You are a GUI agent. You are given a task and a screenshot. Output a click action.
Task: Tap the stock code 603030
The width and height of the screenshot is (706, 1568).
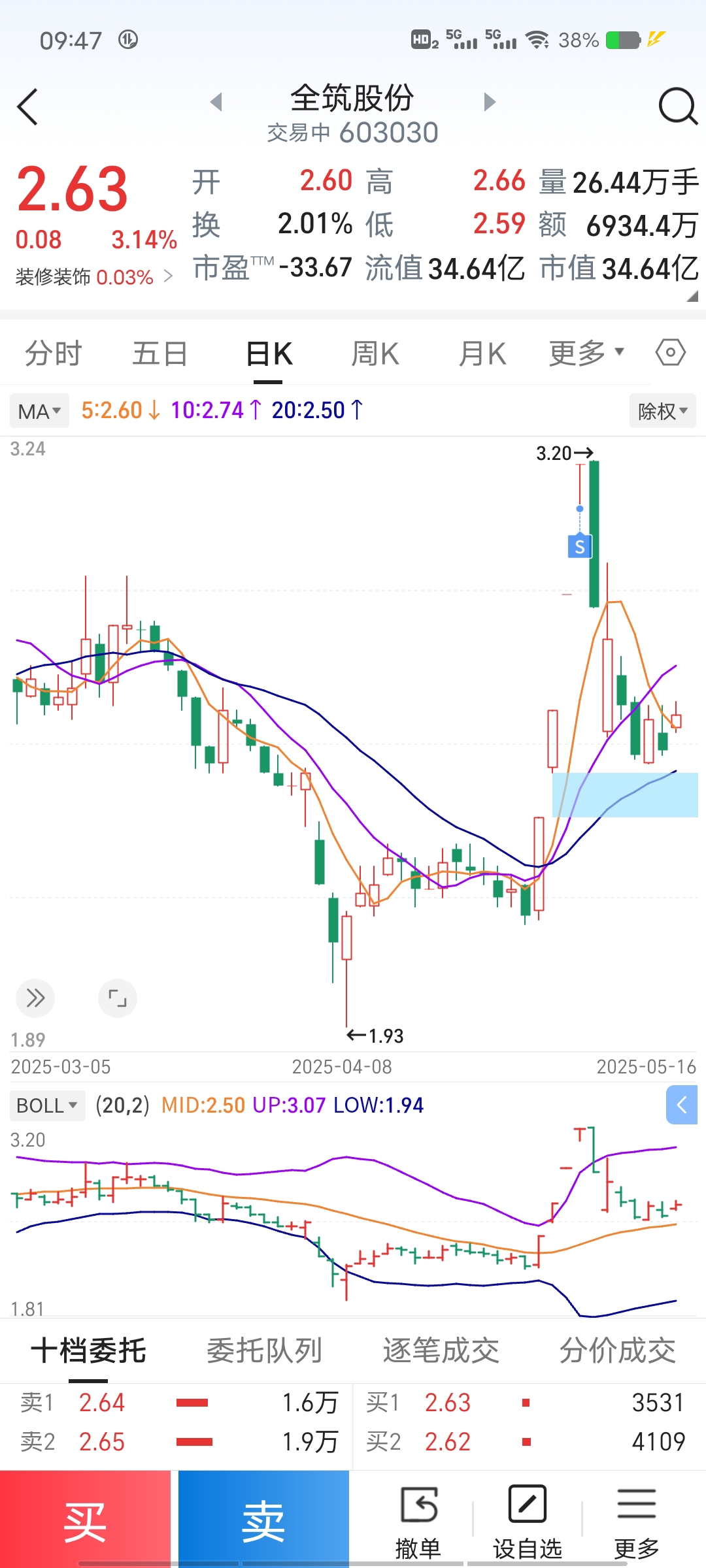click(x=389, y=133)
